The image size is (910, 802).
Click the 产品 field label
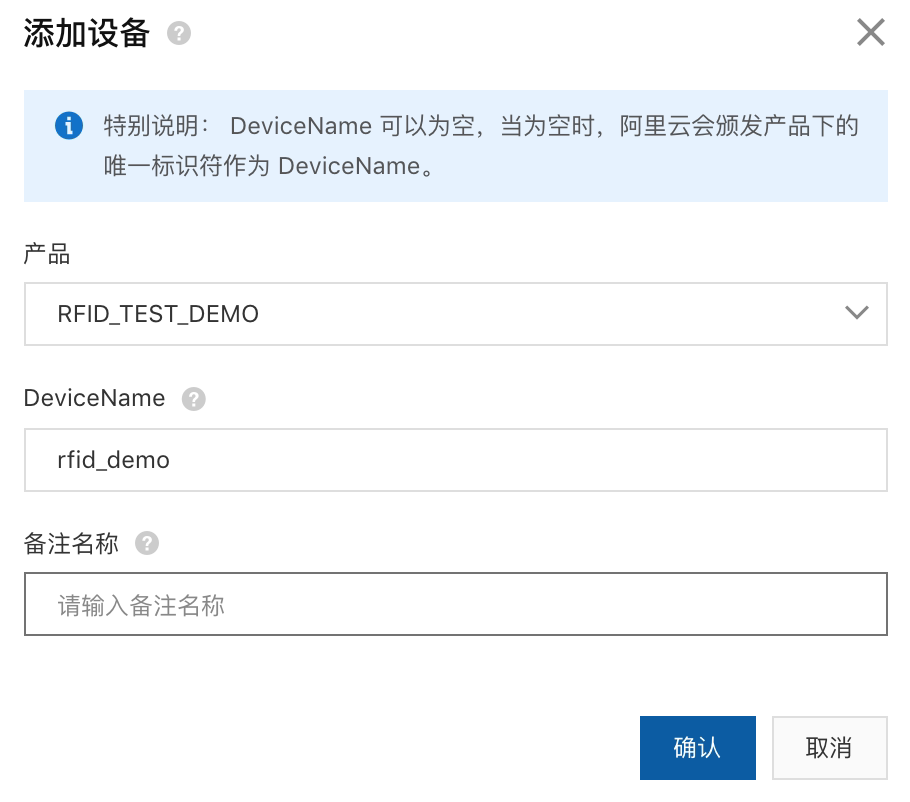(47, 254)
